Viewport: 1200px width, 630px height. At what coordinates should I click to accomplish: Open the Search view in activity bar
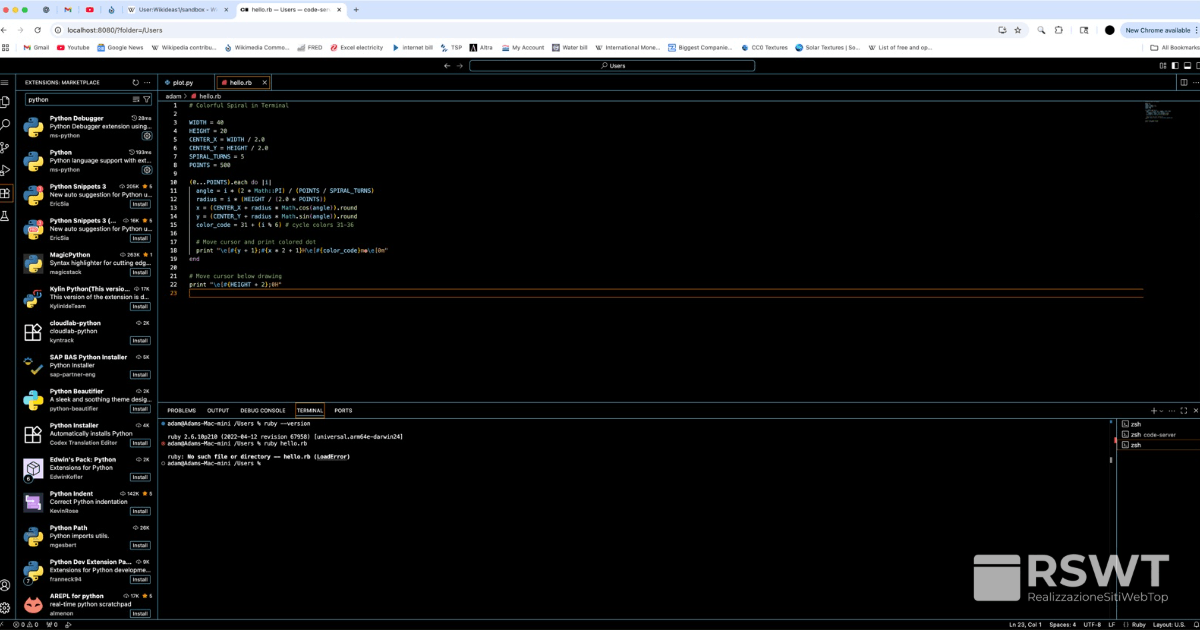coord(5,124)
